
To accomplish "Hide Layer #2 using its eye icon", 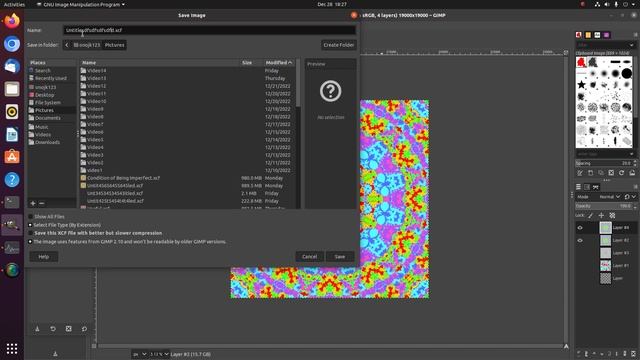I will click(580, 240).
